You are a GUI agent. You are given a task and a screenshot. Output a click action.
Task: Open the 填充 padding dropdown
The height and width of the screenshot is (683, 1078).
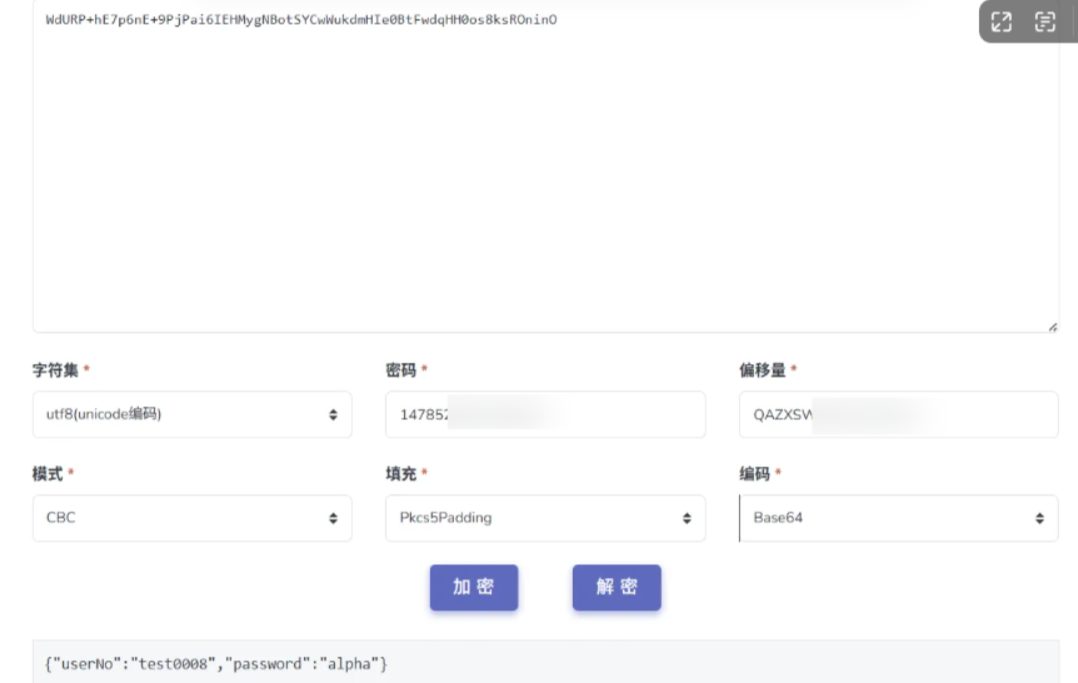click(x=545, y=518)
